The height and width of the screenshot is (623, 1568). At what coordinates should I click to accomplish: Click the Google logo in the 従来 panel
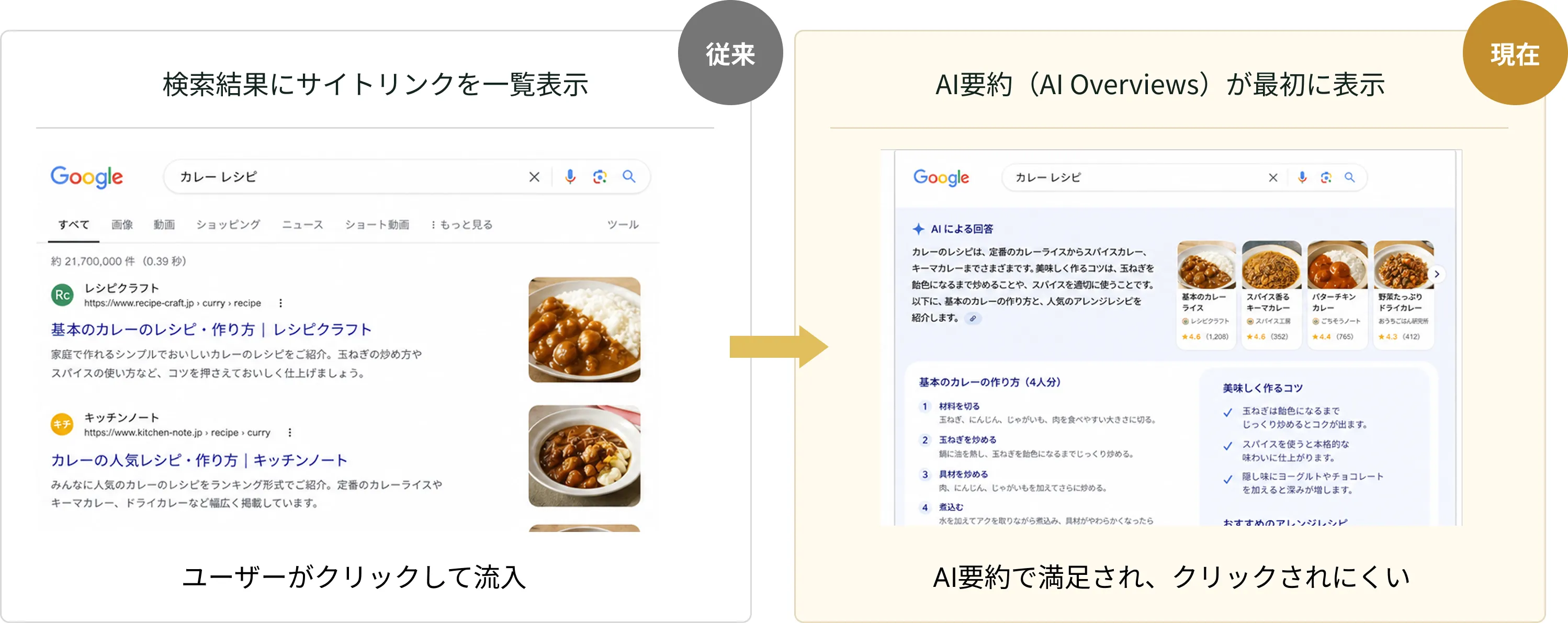tap(86, 177)
